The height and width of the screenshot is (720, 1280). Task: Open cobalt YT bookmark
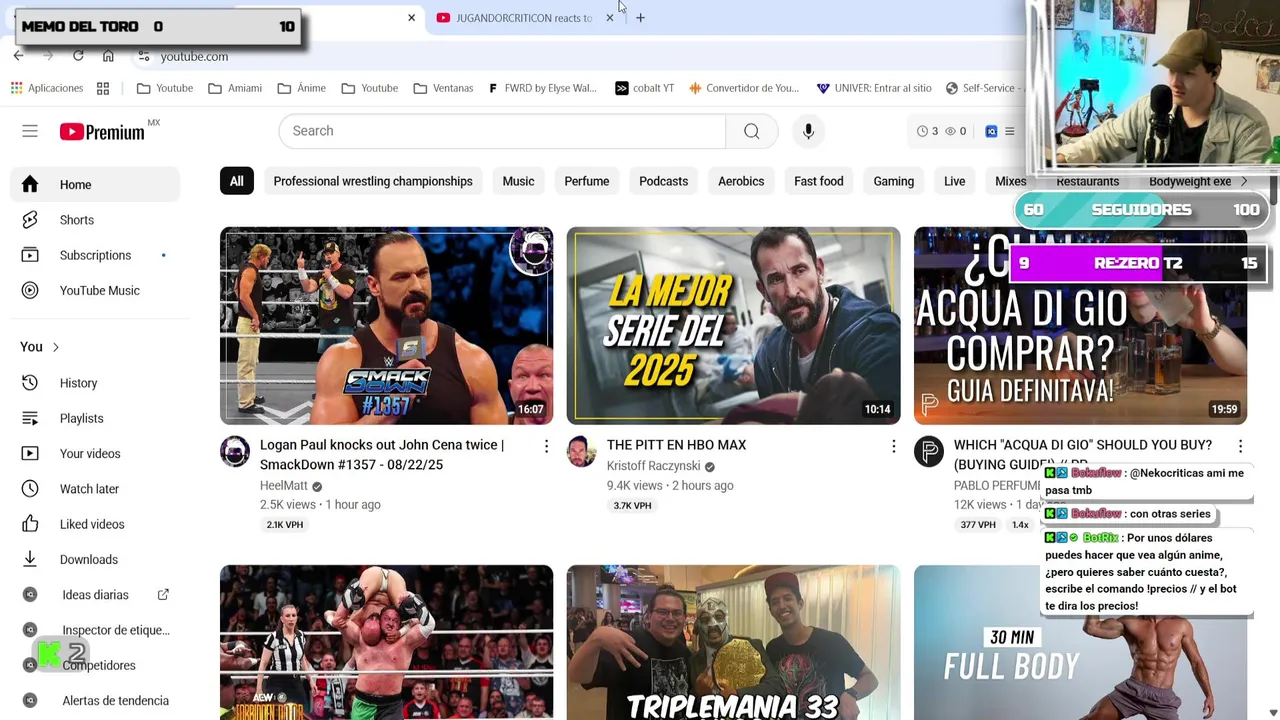coord(644,88)
